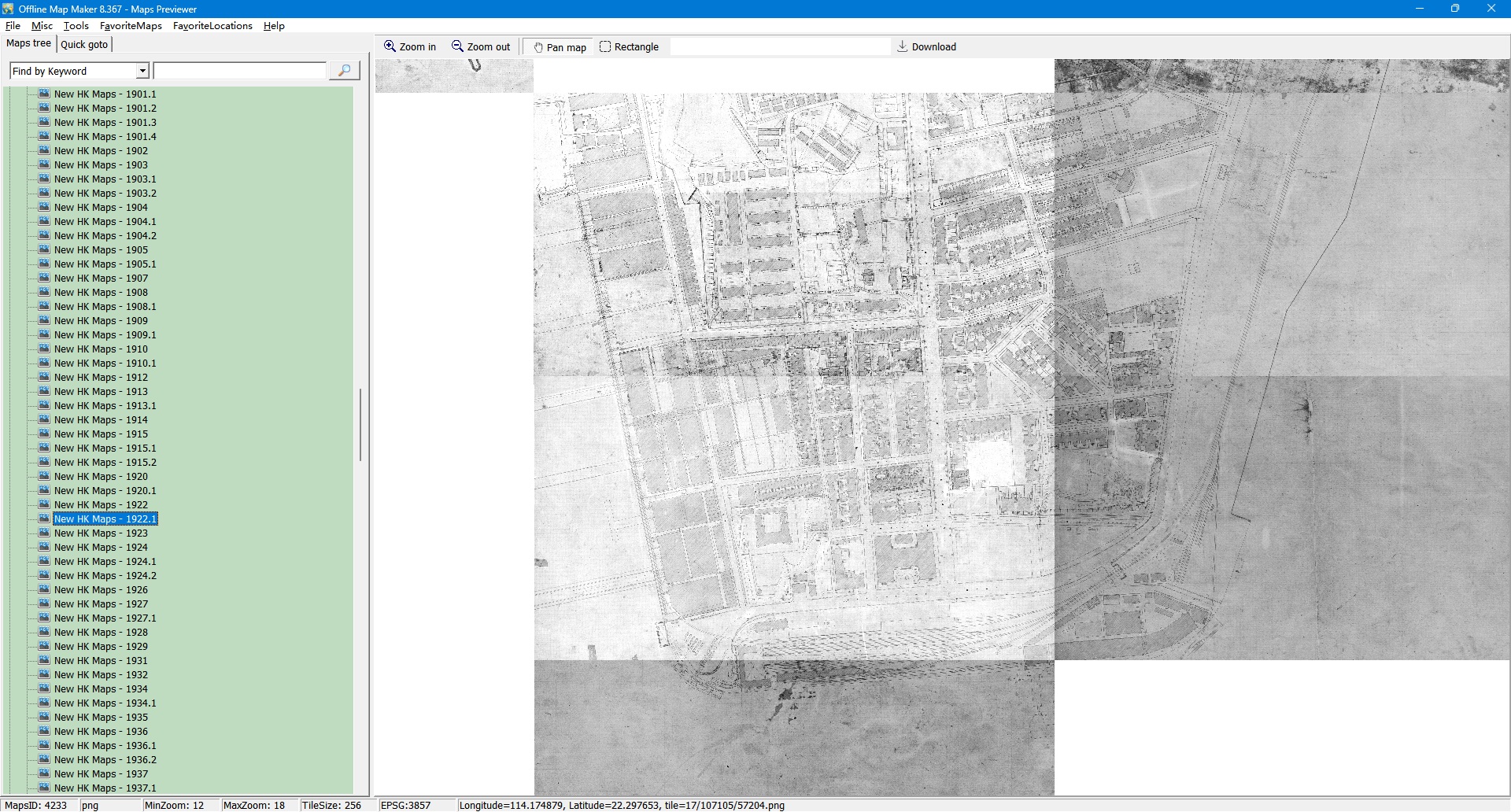Toggle the Rectangle selection mode
This screenshot has width=1511, height=812.
coord(629,47)
